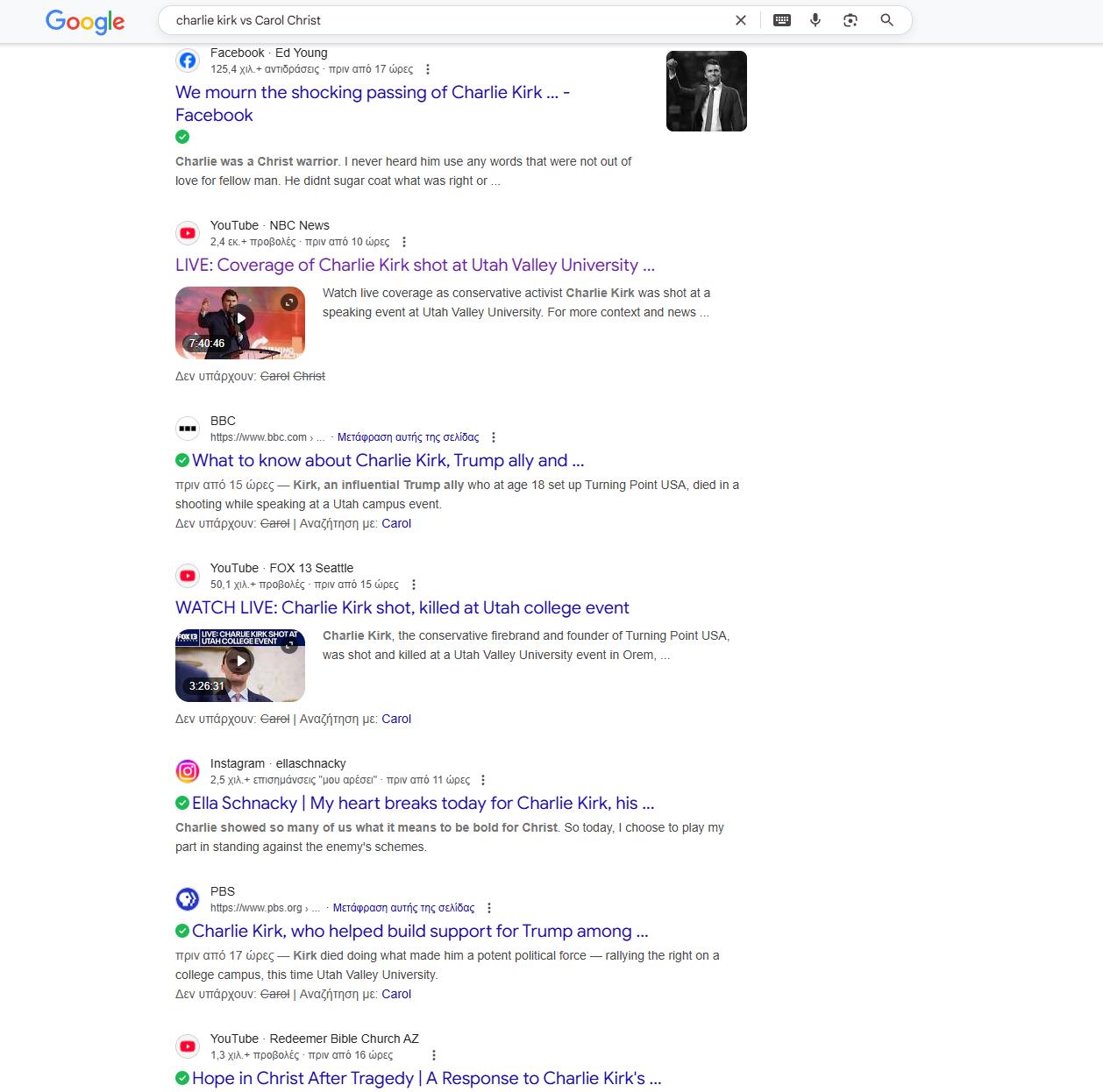Click the PBS favicon icon
Viewport: 1103px width, 1092px height.
188,899
